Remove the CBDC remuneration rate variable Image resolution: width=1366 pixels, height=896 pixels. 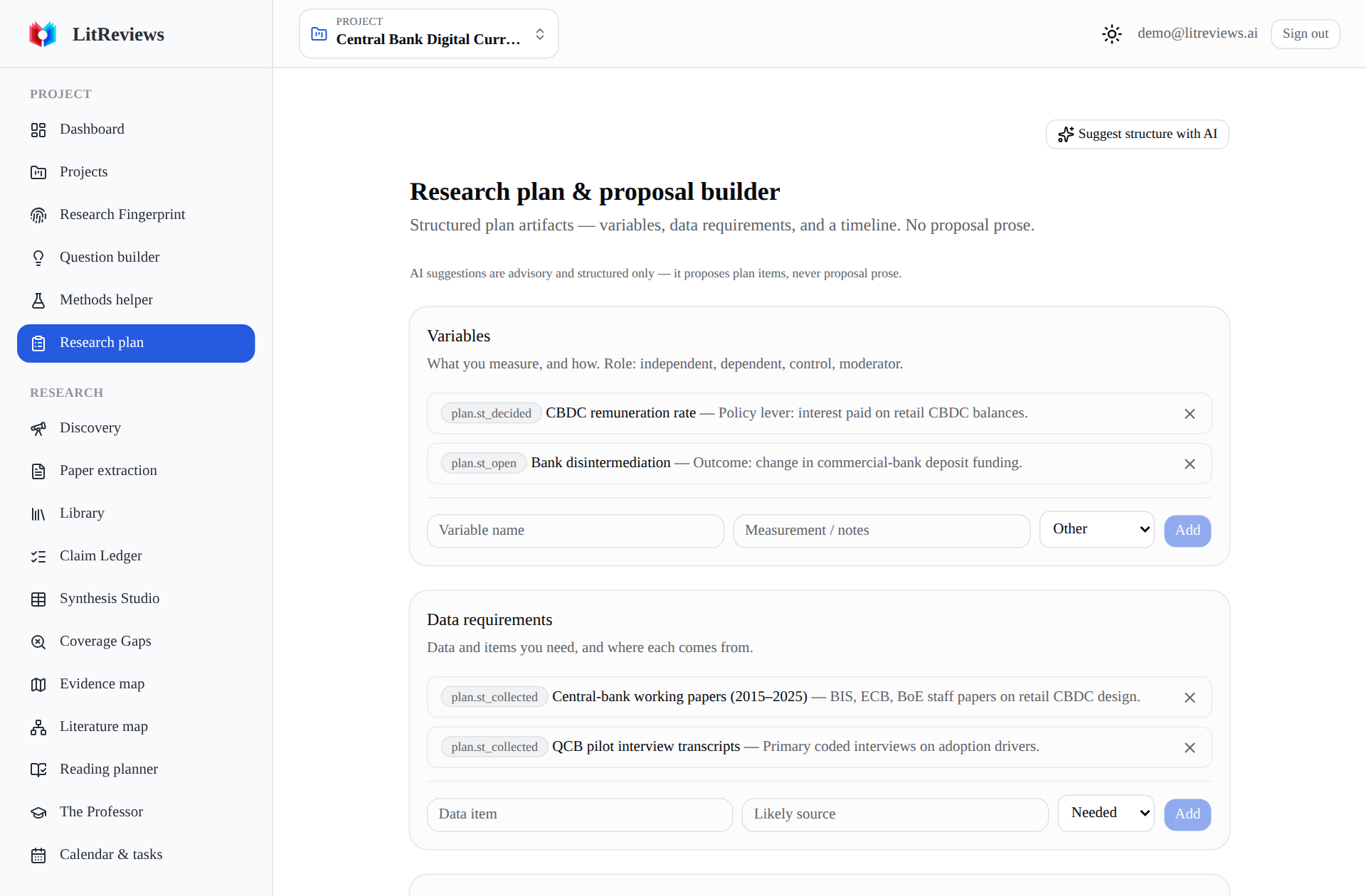click(x=1190, y=414)
